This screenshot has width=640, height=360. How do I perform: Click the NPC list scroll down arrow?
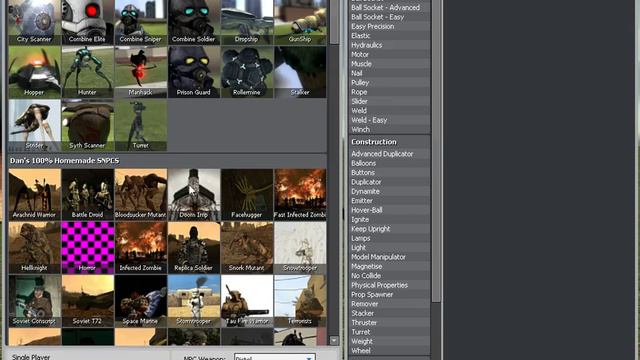334,340
